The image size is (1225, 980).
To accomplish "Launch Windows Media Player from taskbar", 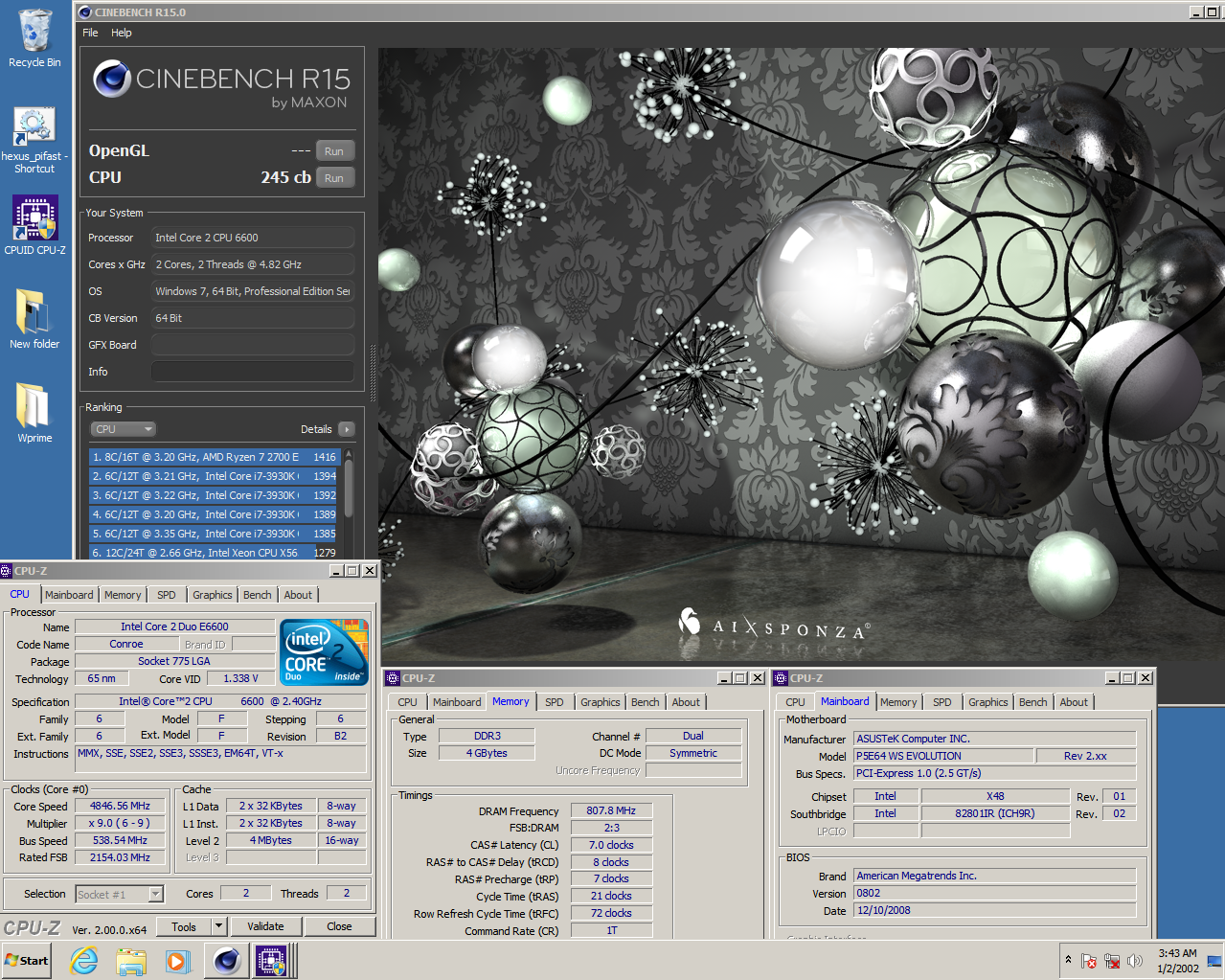I will tap(178, 961).
